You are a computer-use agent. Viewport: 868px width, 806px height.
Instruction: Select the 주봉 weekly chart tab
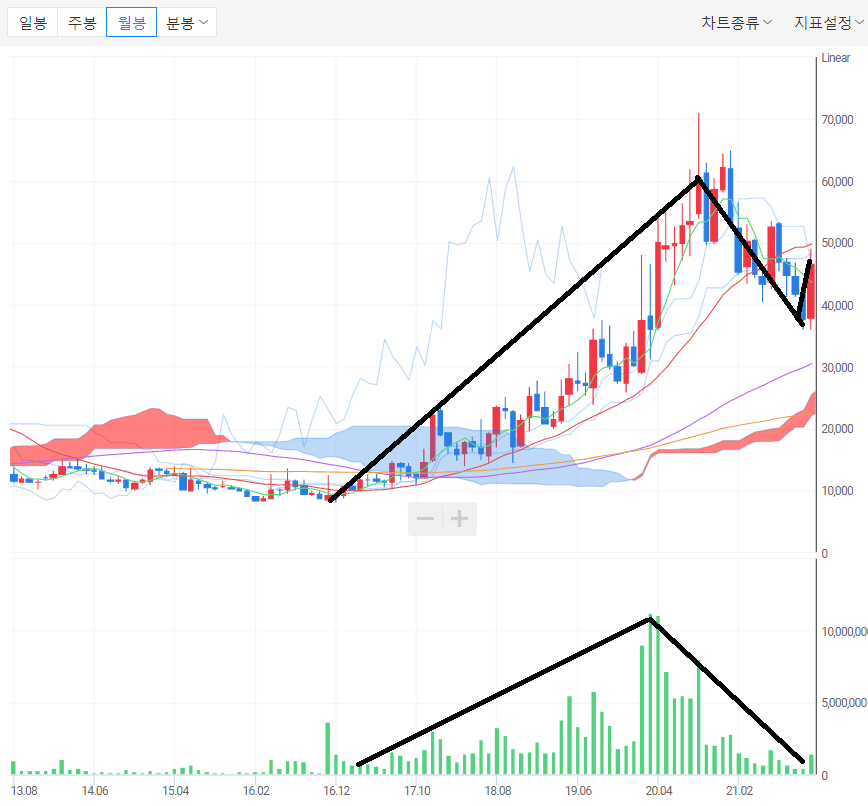coord(82,23)
